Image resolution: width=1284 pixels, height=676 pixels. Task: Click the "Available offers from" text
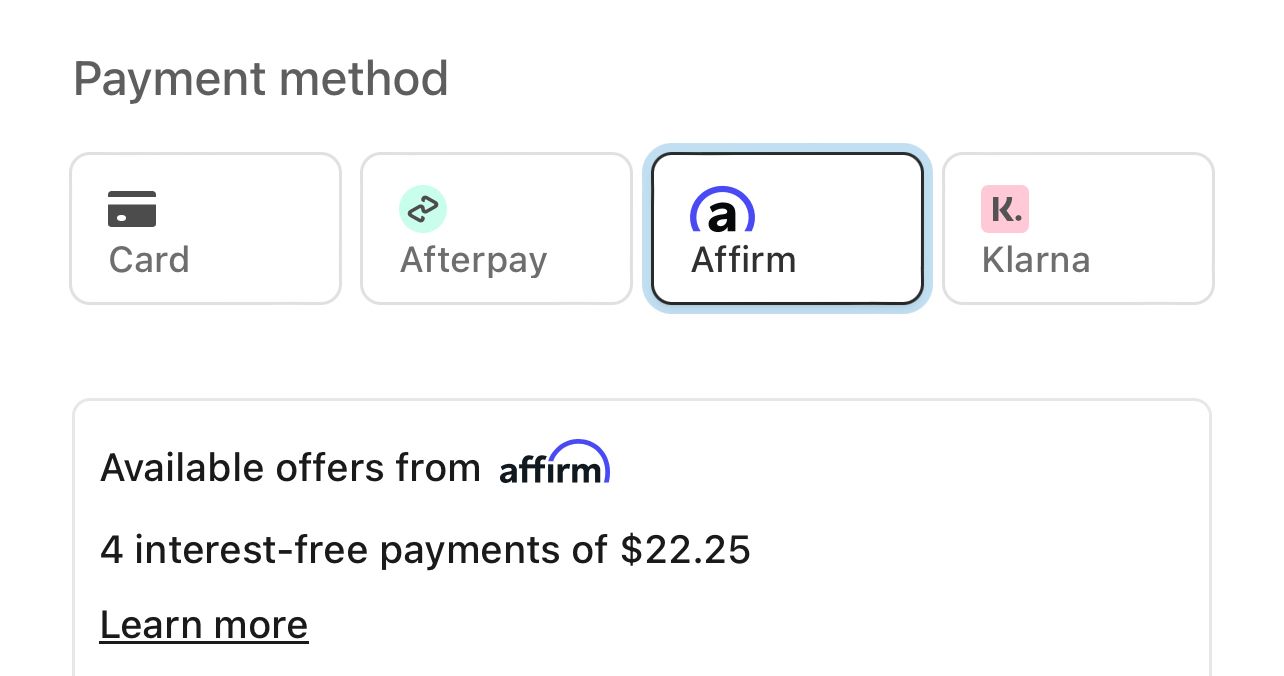pos(290,468)
